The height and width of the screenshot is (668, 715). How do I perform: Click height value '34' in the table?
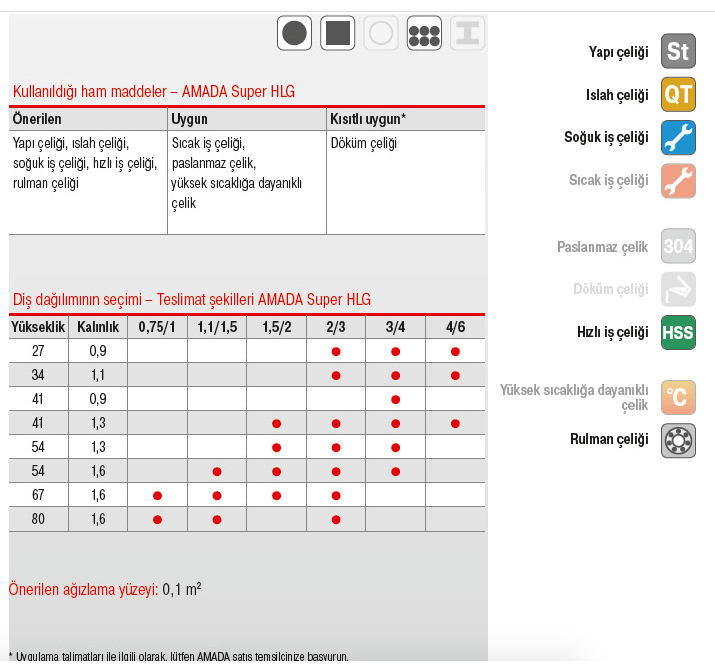(x=38, y=375)
